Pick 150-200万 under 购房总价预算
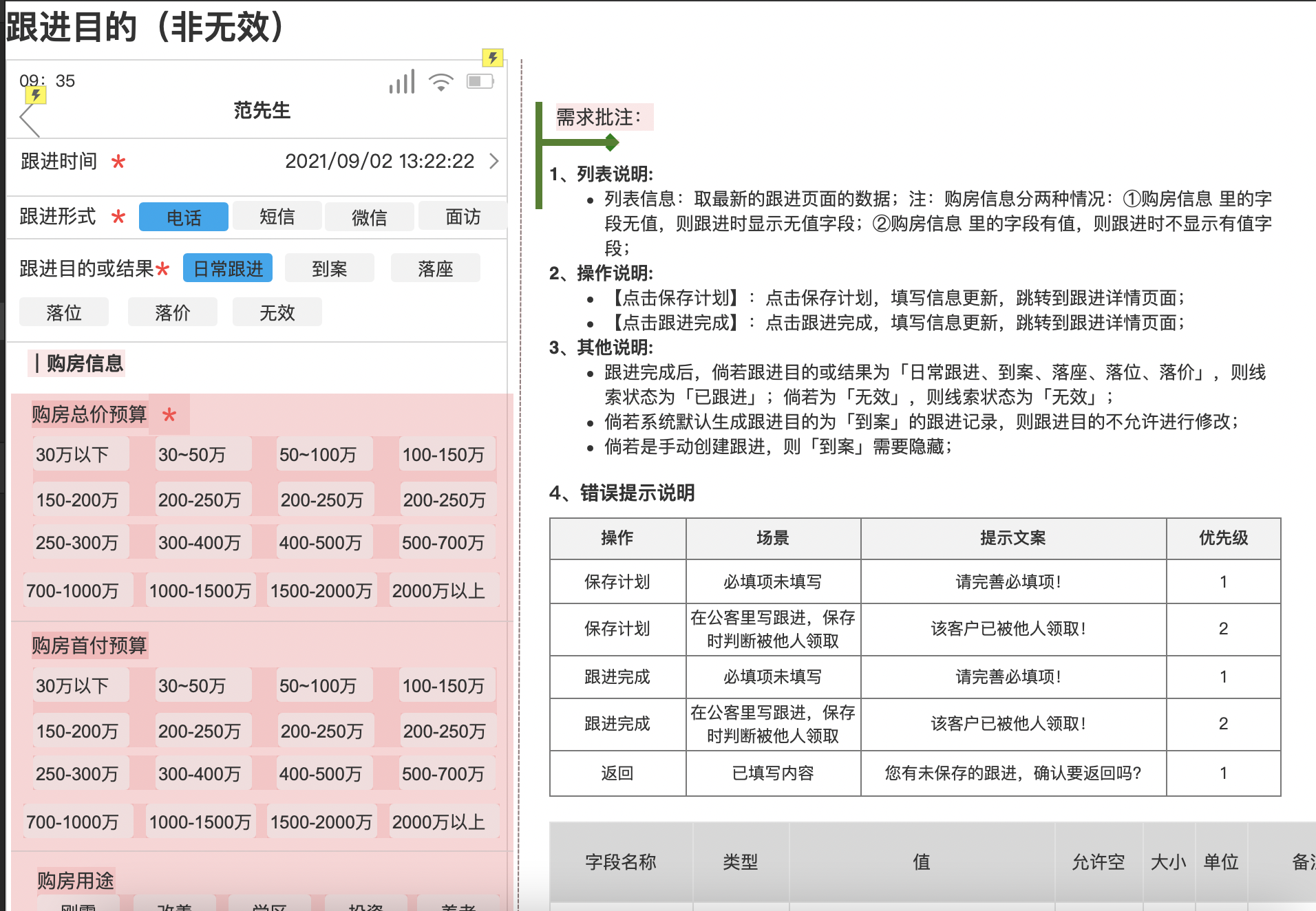 (x=81, y=500)
